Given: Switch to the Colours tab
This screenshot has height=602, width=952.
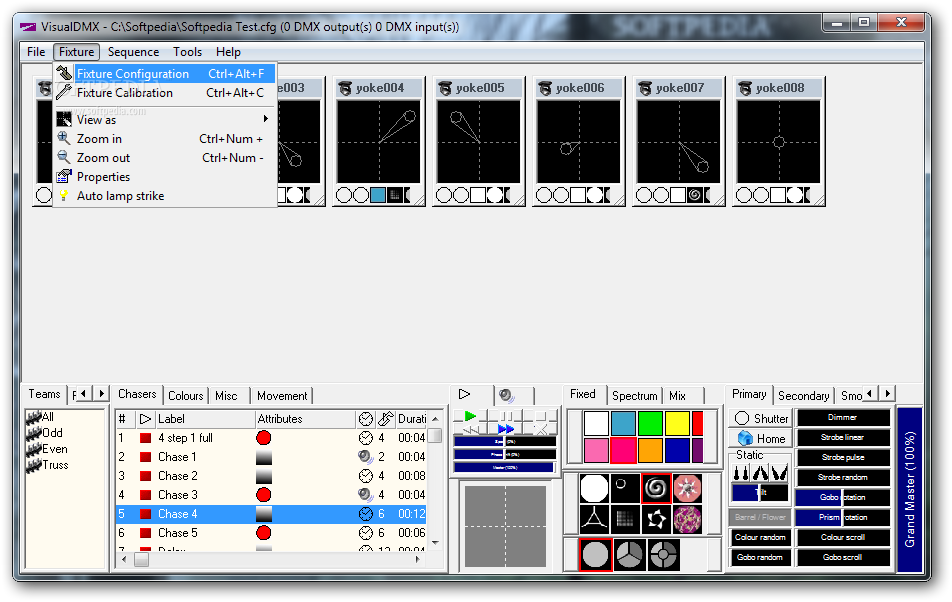Looking at the screenshot, I should coord(186,396).
